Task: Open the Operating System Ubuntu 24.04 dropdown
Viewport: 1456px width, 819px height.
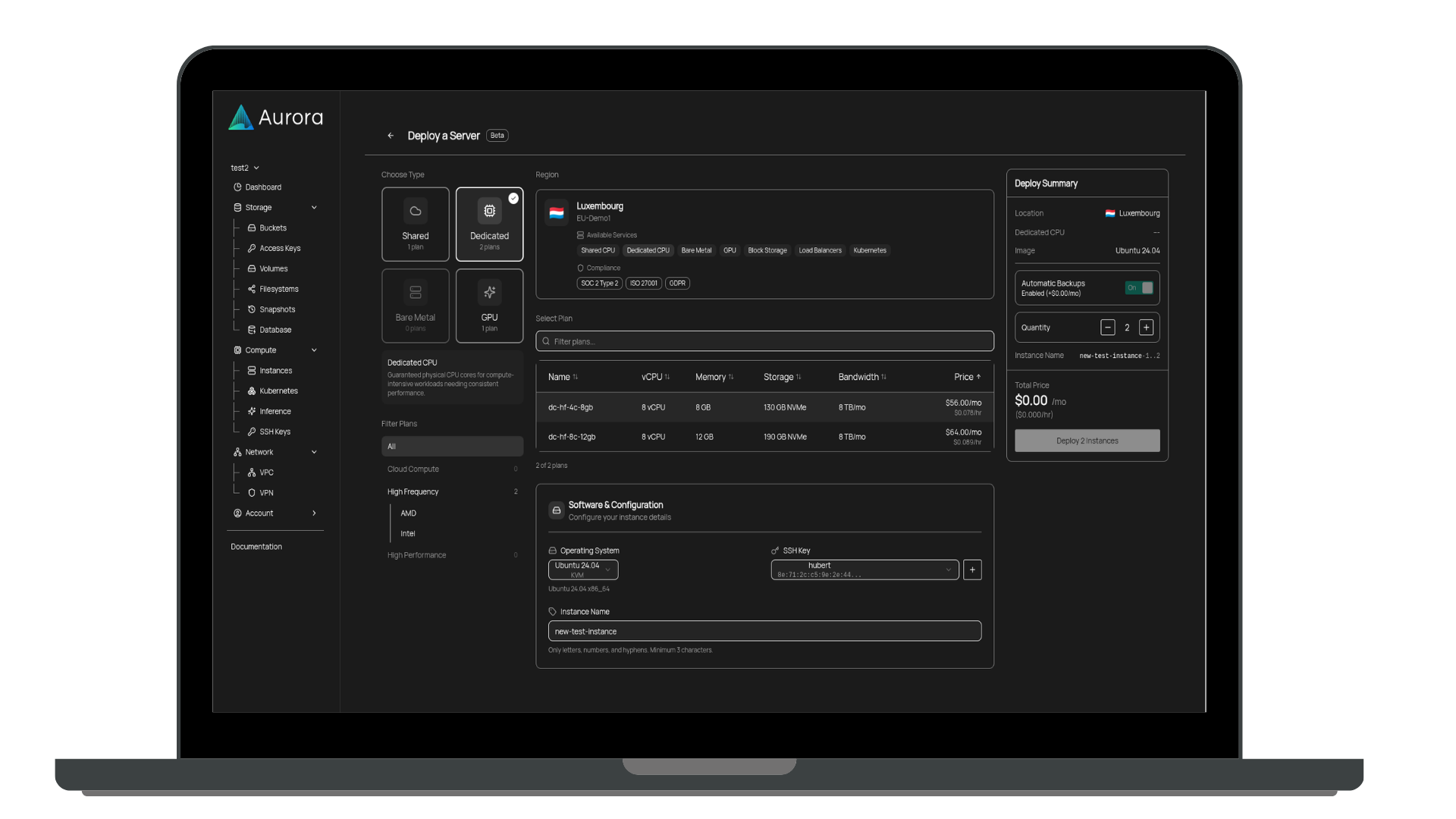Action: point(582,570)
